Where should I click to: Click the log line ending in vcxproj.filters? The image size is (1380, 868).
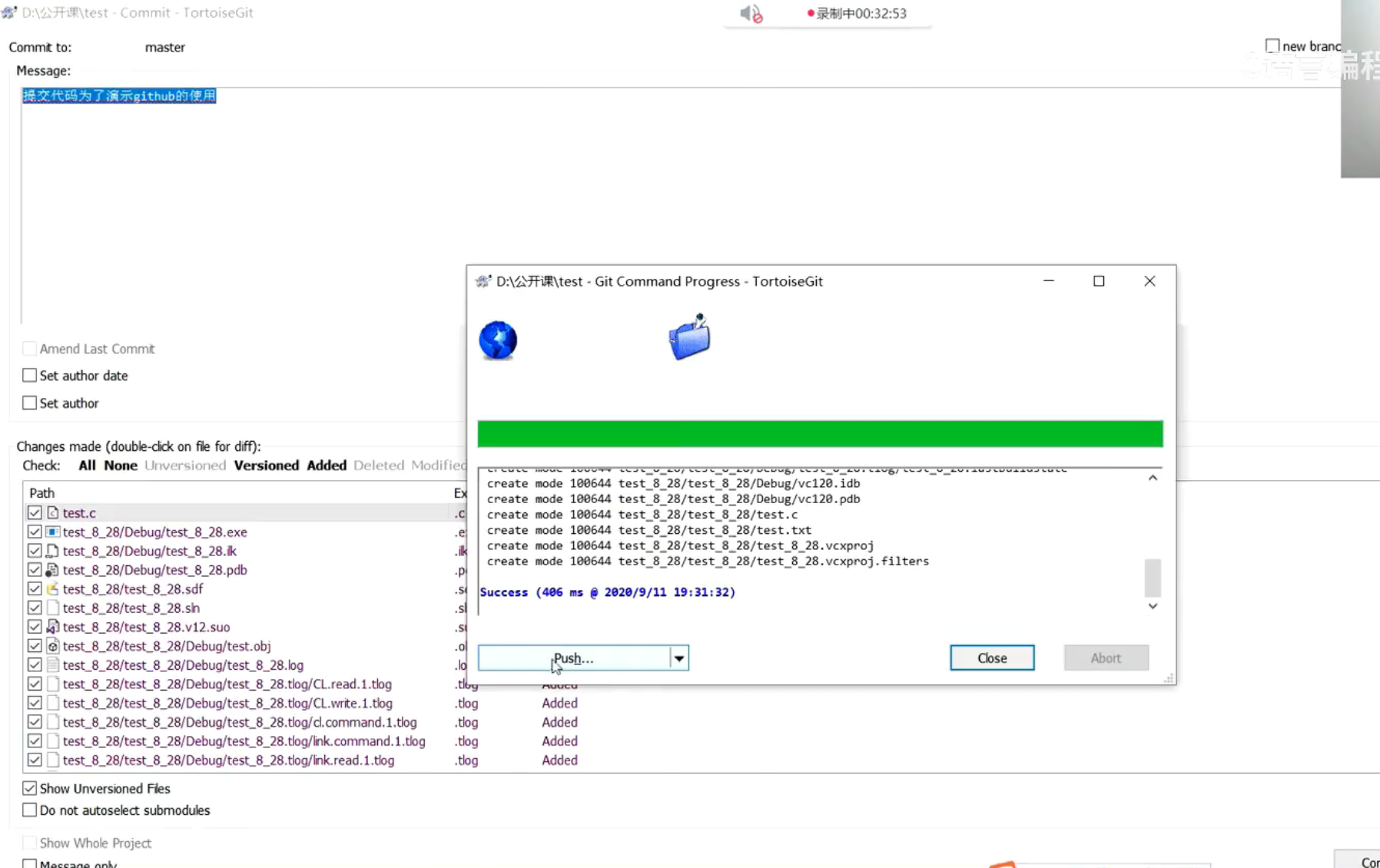(708, 562)
